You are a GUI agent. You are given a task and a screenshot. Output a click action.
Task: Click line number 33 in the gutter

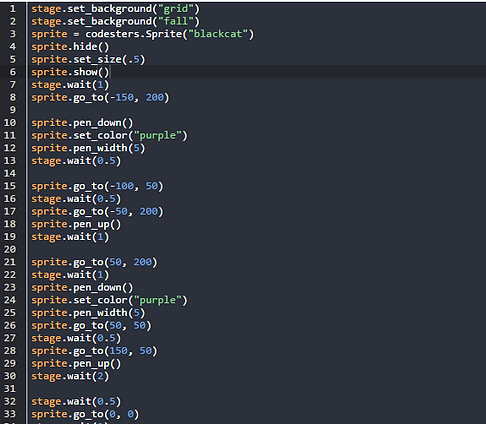point(10,414)
